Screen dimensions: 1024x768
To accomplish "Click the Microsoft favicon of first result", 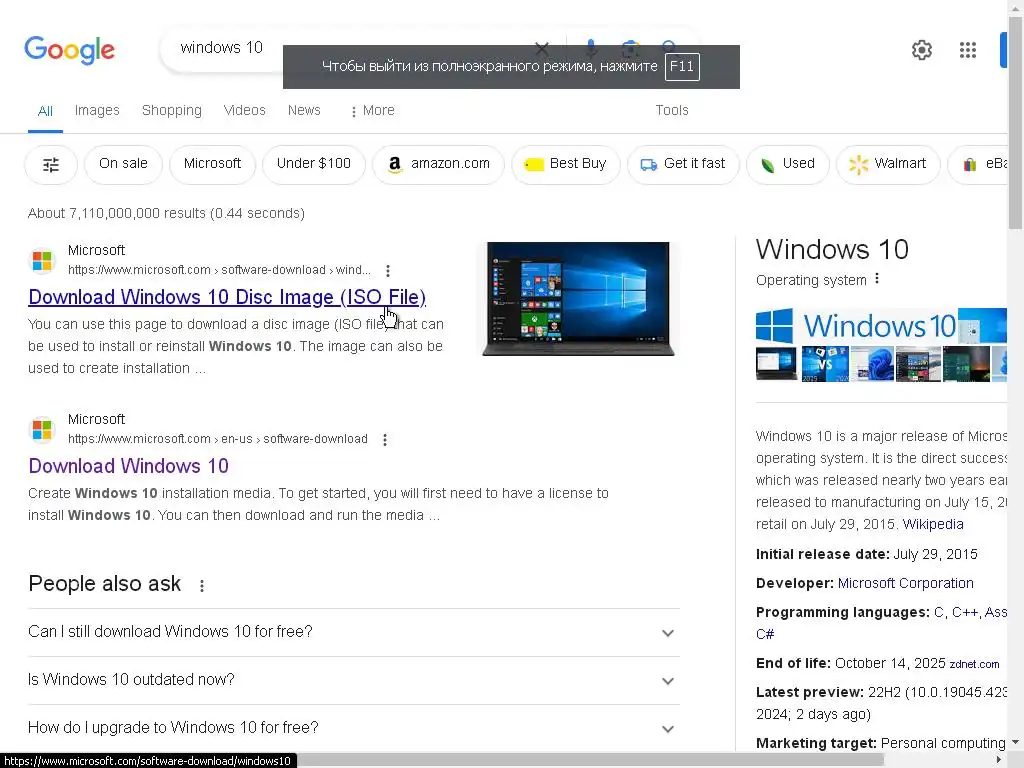I will 42,260.
